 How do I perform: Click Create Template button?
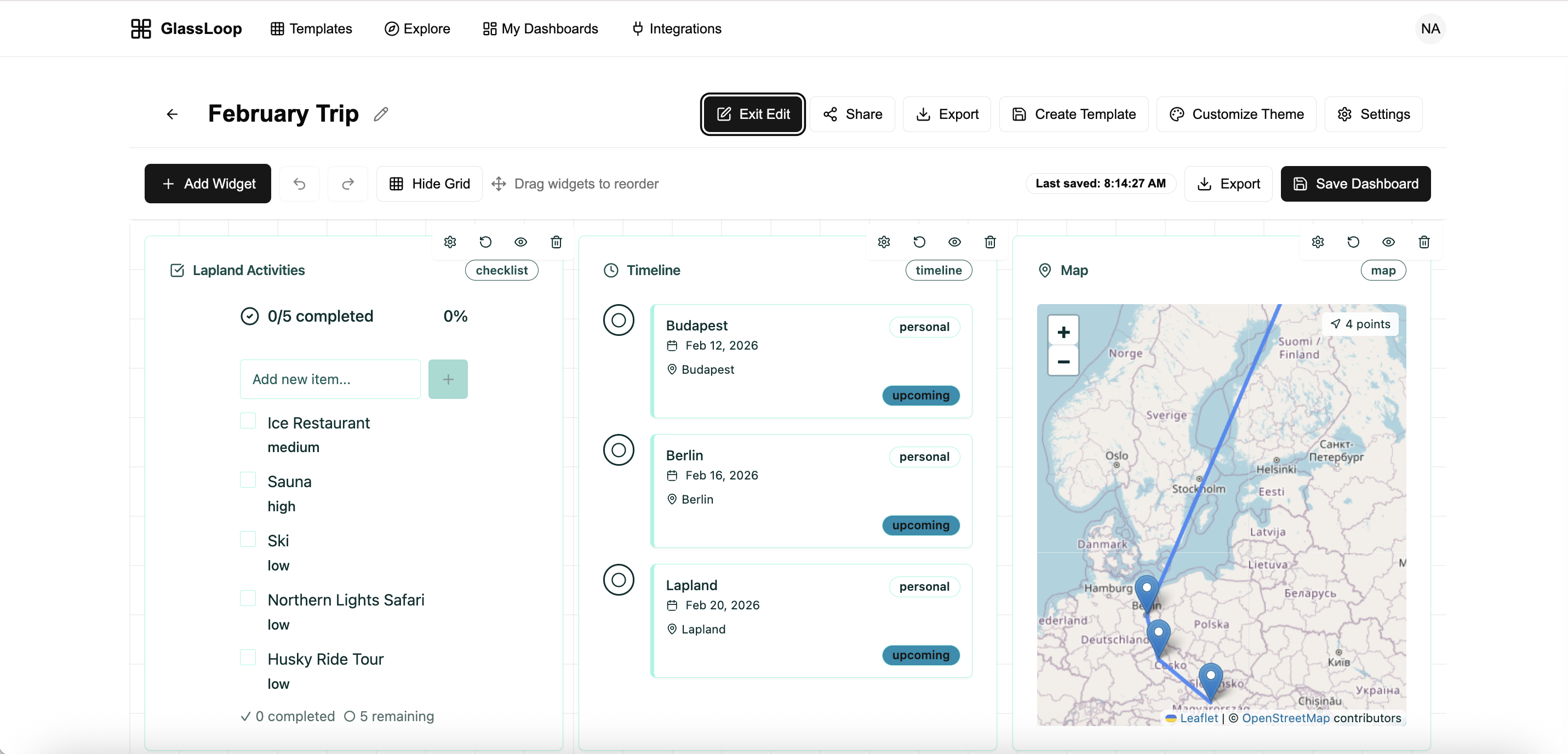[x=1074, y=114]
